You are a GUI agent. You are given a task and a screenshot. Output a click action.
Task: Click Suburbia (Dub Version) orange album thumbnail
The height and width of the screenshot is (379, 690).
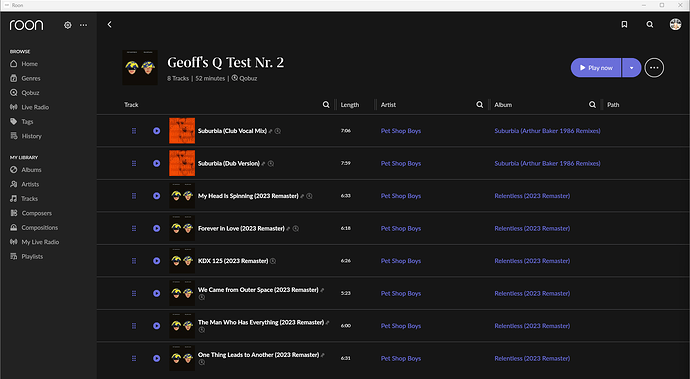[x=182, y=163]
